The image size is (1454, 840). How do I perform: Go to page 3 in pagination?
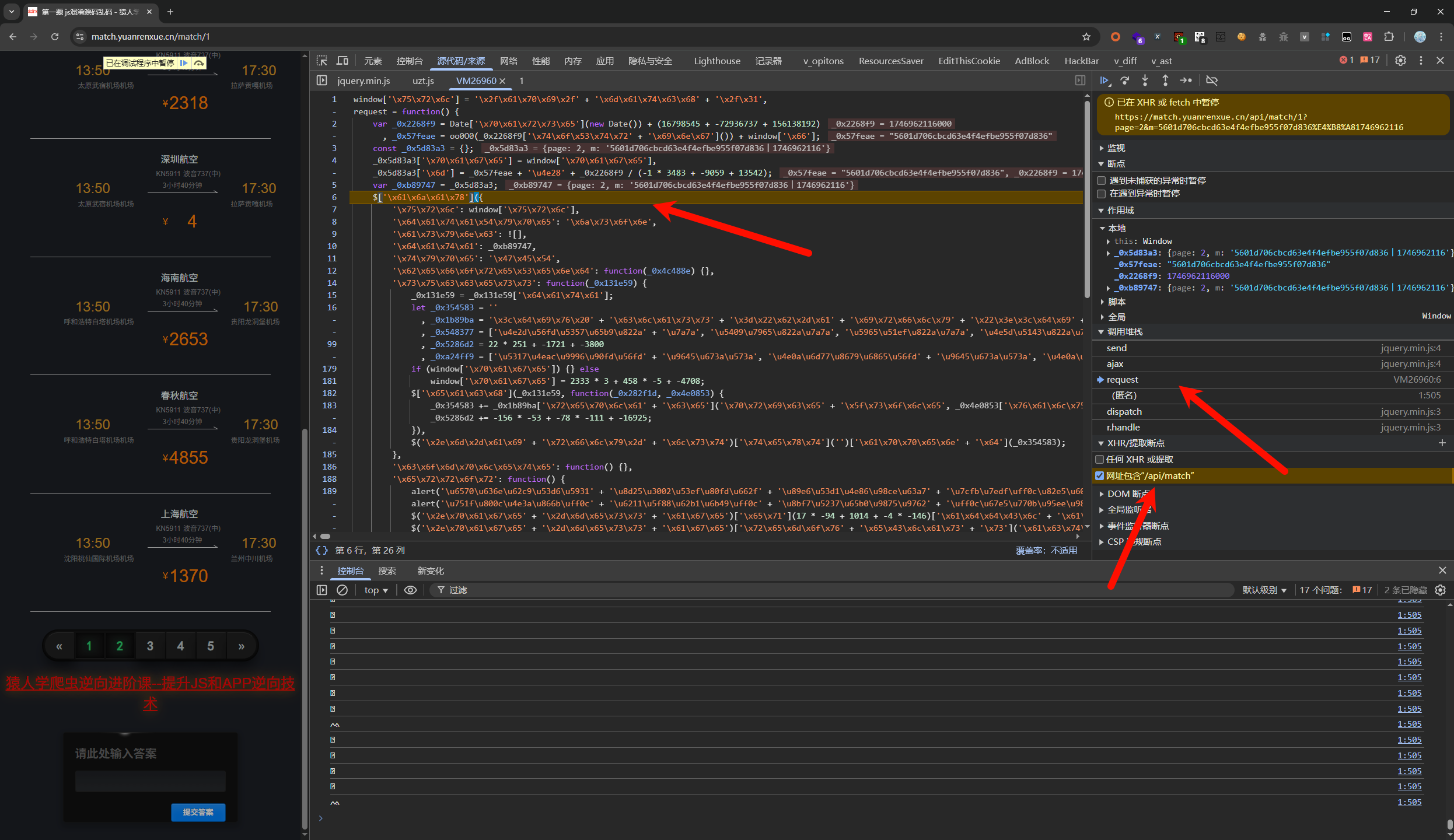(x=150, y=646)
